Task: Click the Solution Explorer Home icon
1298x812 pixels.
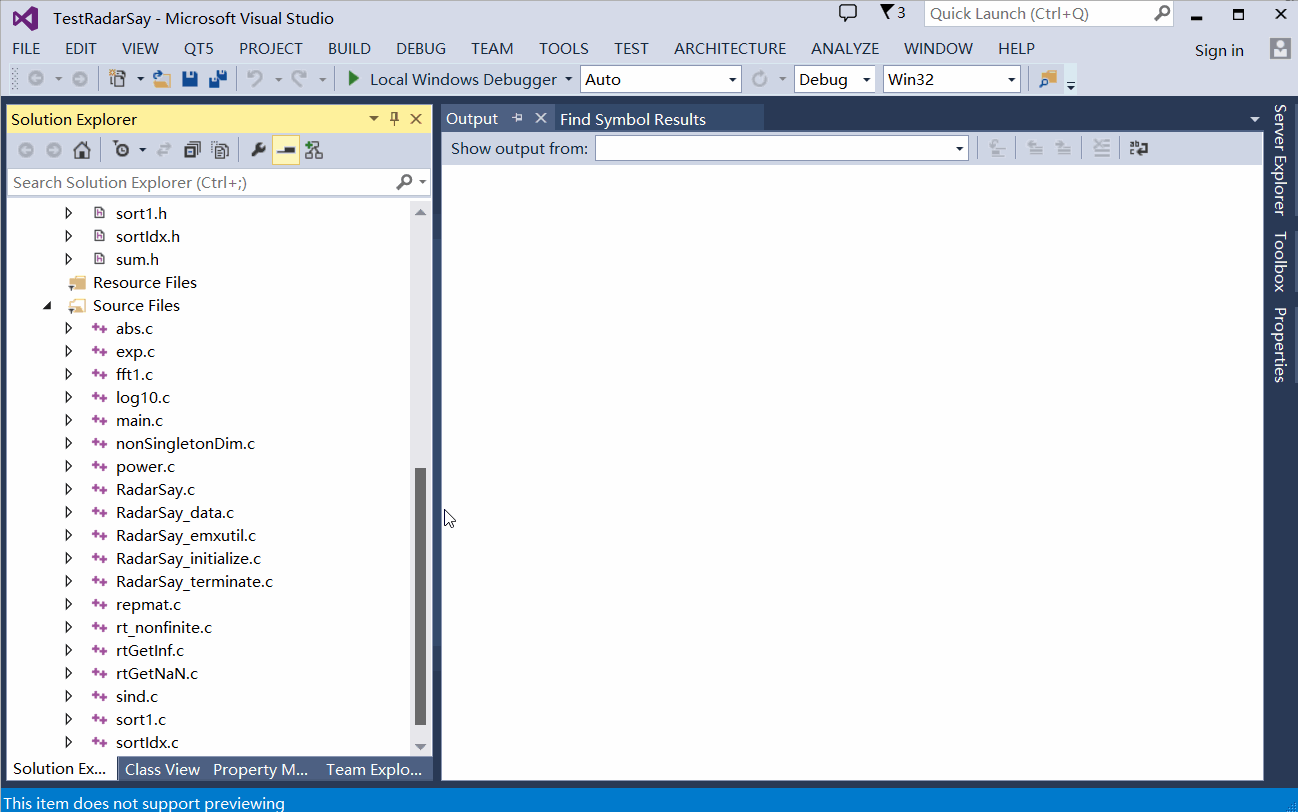Action: coord(81,149)
